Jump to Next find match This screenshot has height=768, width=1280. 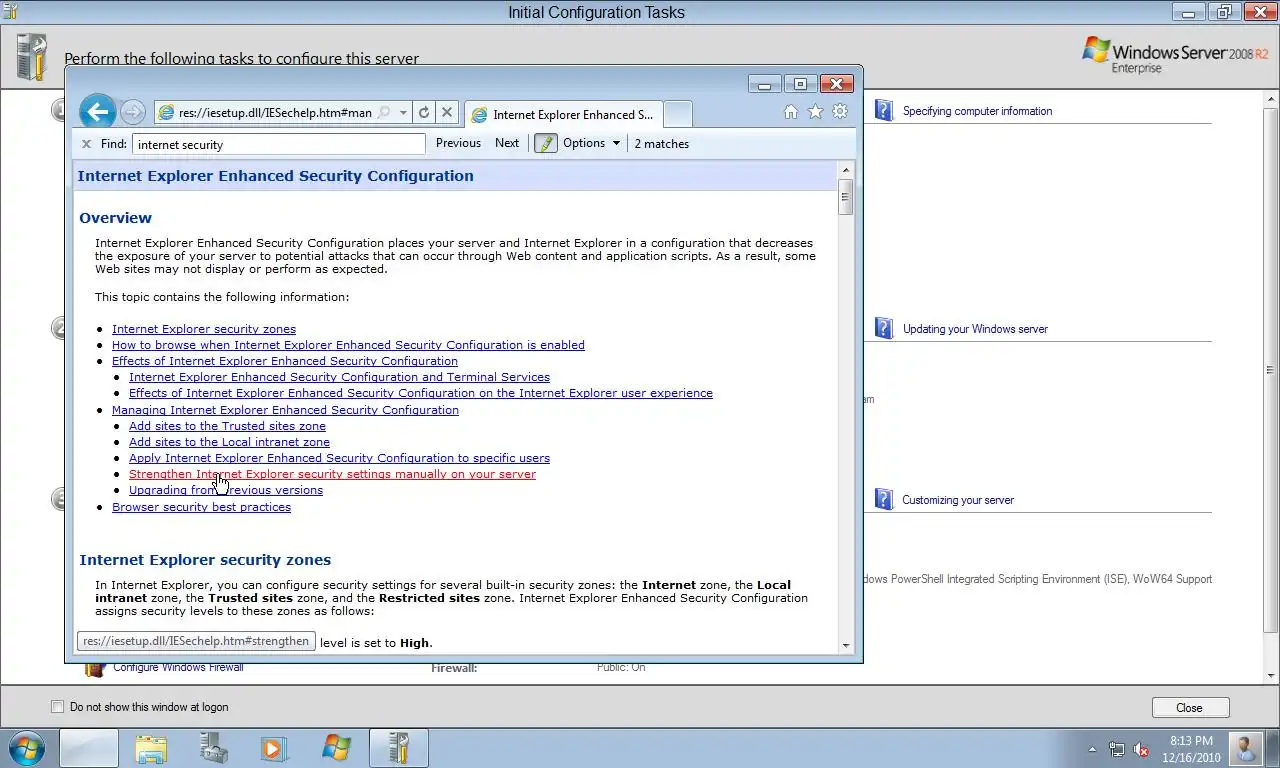(x=507, y=143)
